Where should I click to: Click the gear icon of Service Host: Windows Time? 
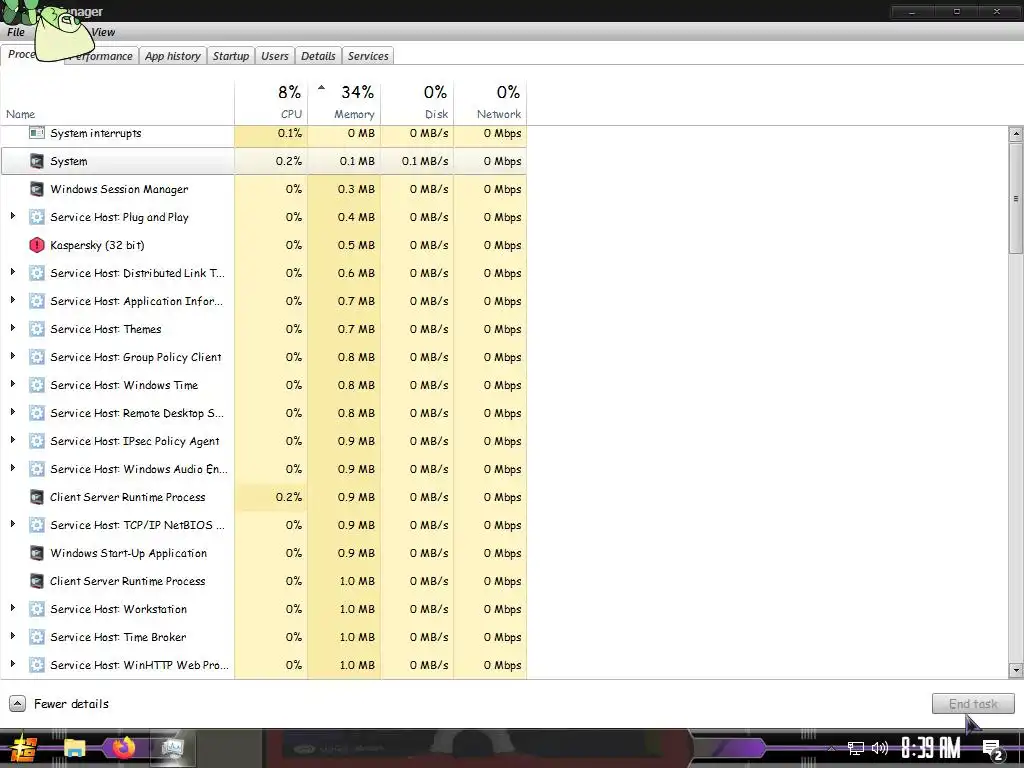[37, 385]
